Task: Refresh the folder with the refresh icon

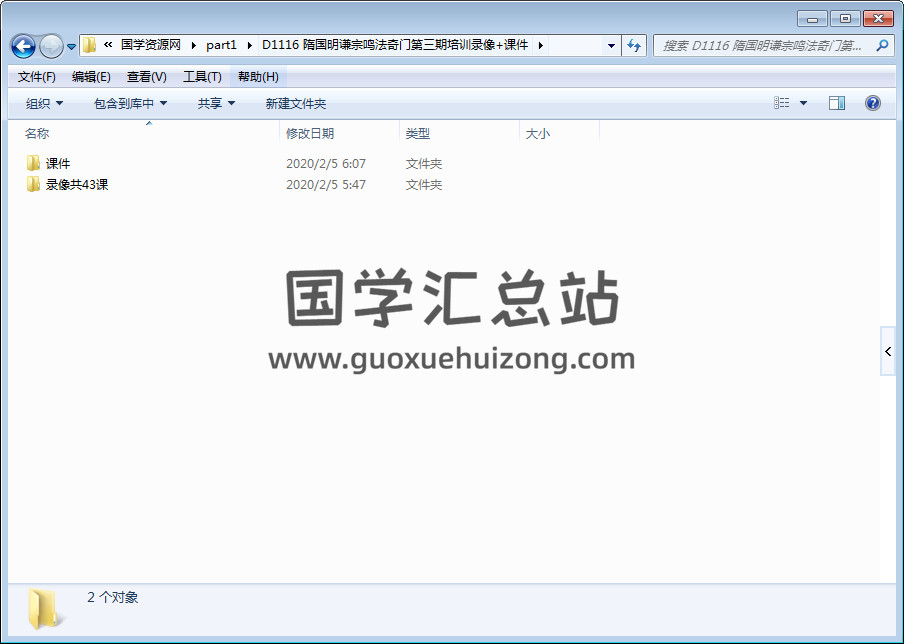Action: point(634,45)
